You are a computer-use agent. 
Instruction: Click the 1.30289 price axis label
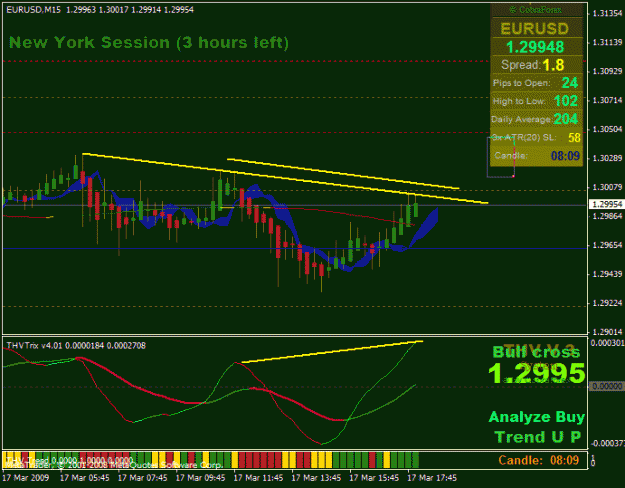pyautogui.click(x=607, y=158)
